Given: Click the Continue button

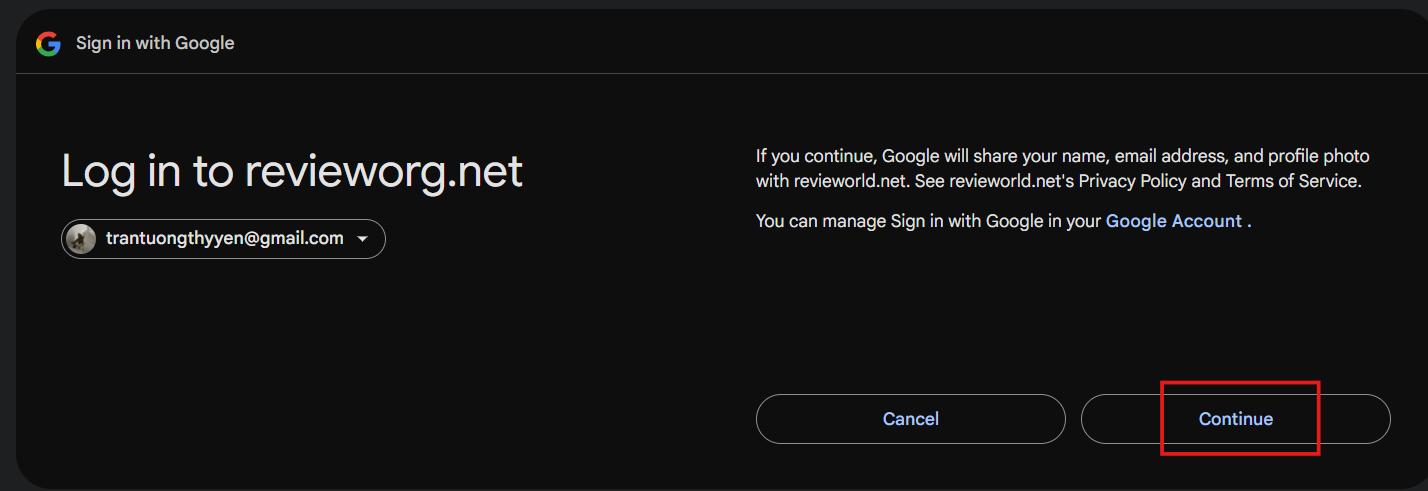Looking at the screenshot, I should click(1236, 419).
